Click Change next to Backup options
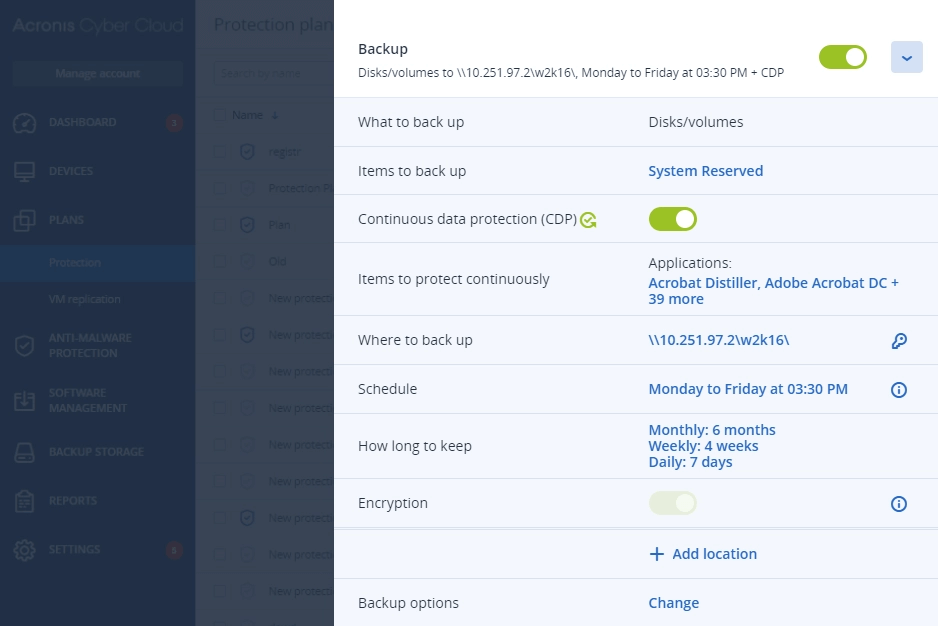Screen dimensions: 938x626 point(674,603)
